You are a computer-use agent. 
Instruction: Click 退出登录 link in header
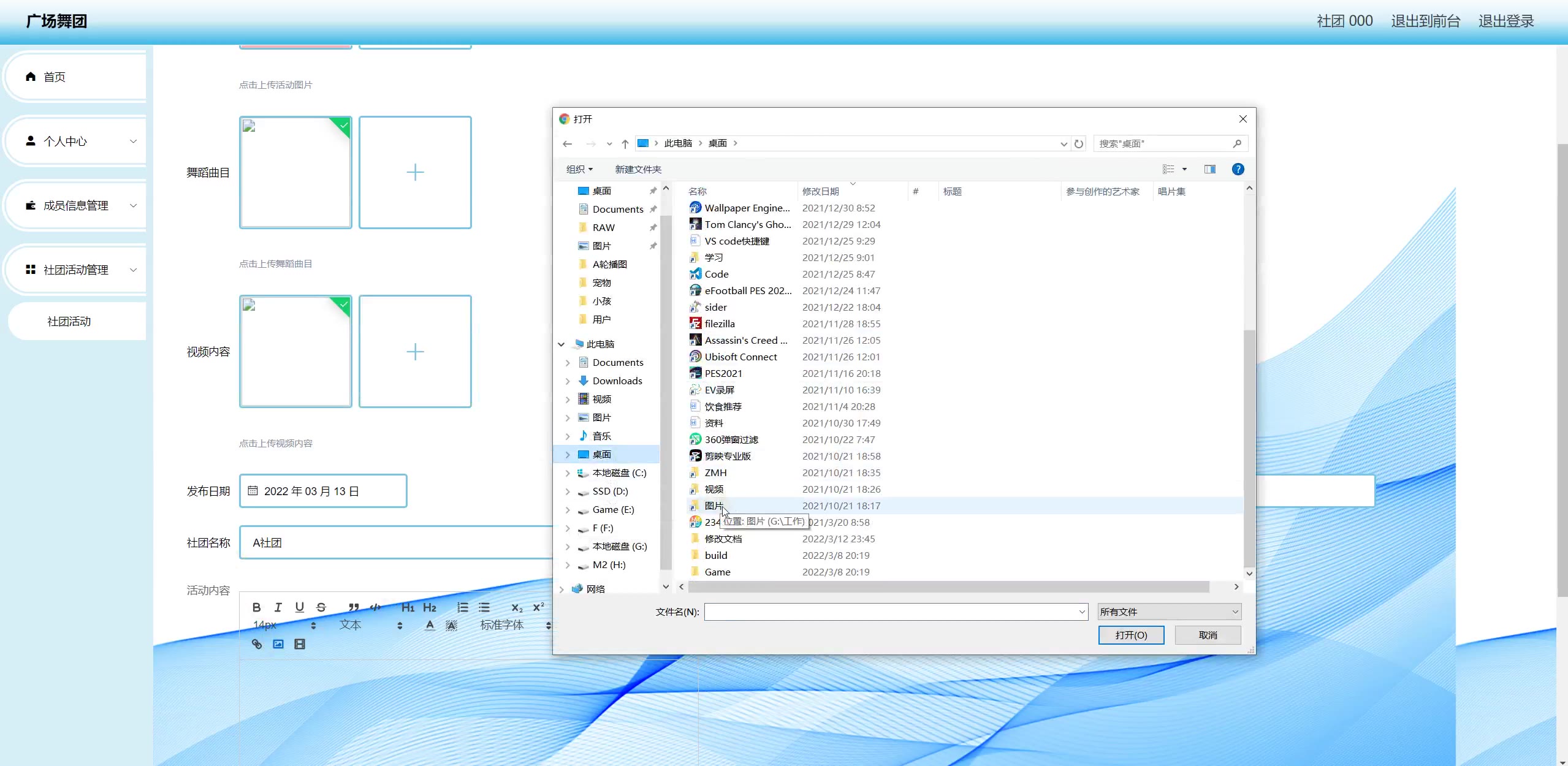coord(1505,21)
